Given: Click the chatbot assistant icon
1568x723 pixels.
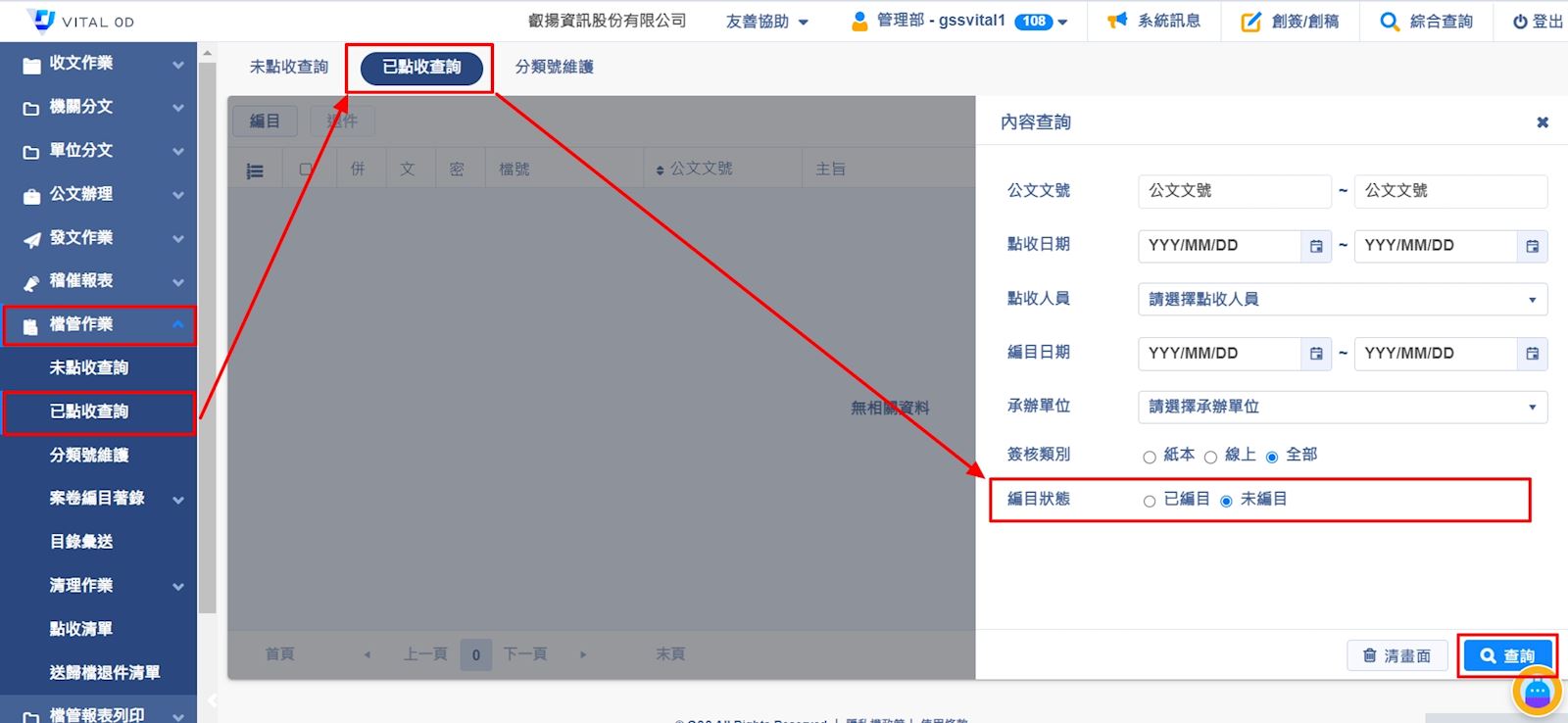Looking at the screenshot, I should (1537, 693).
